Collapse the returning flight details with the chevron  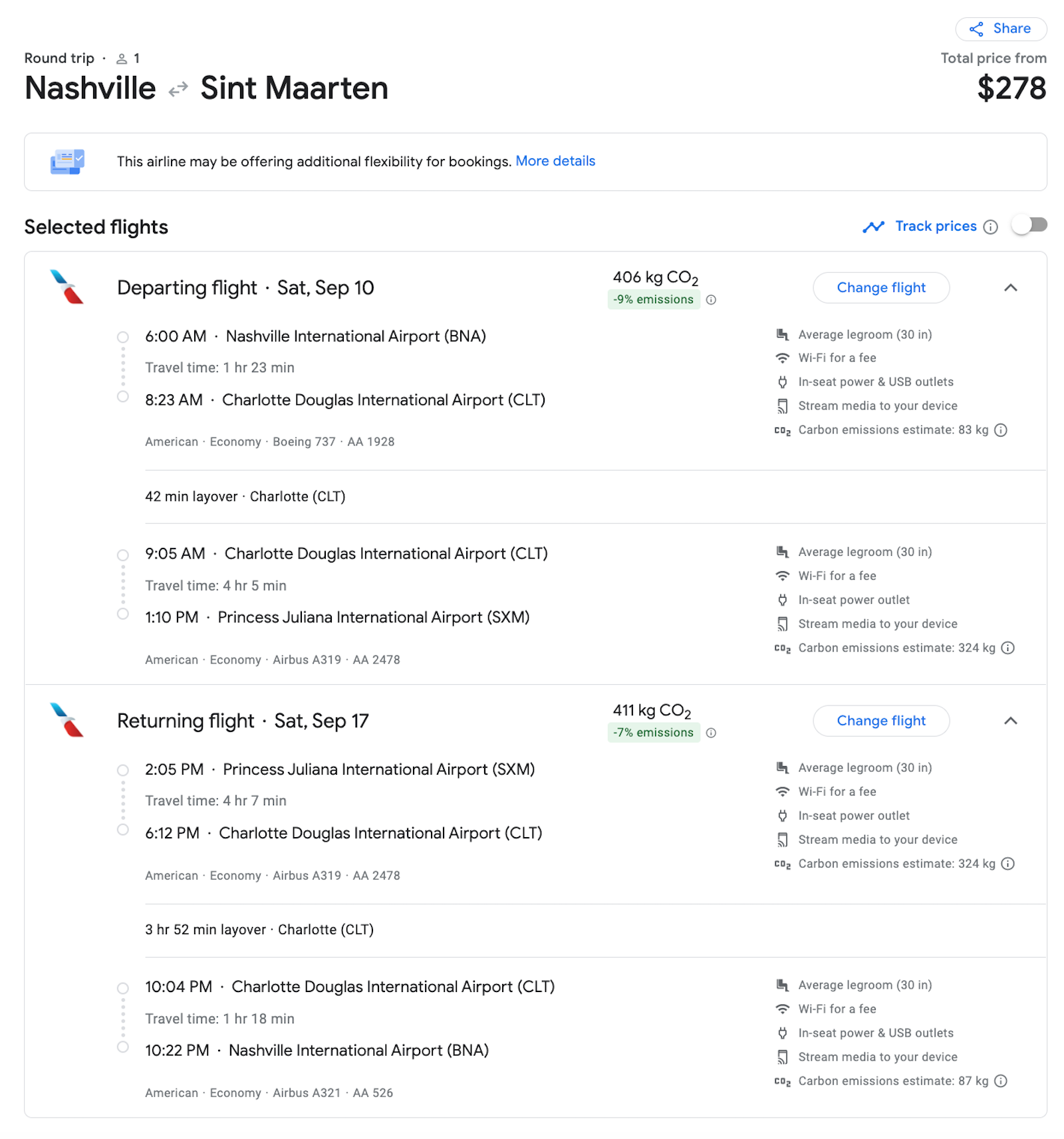pos(1010,721)
